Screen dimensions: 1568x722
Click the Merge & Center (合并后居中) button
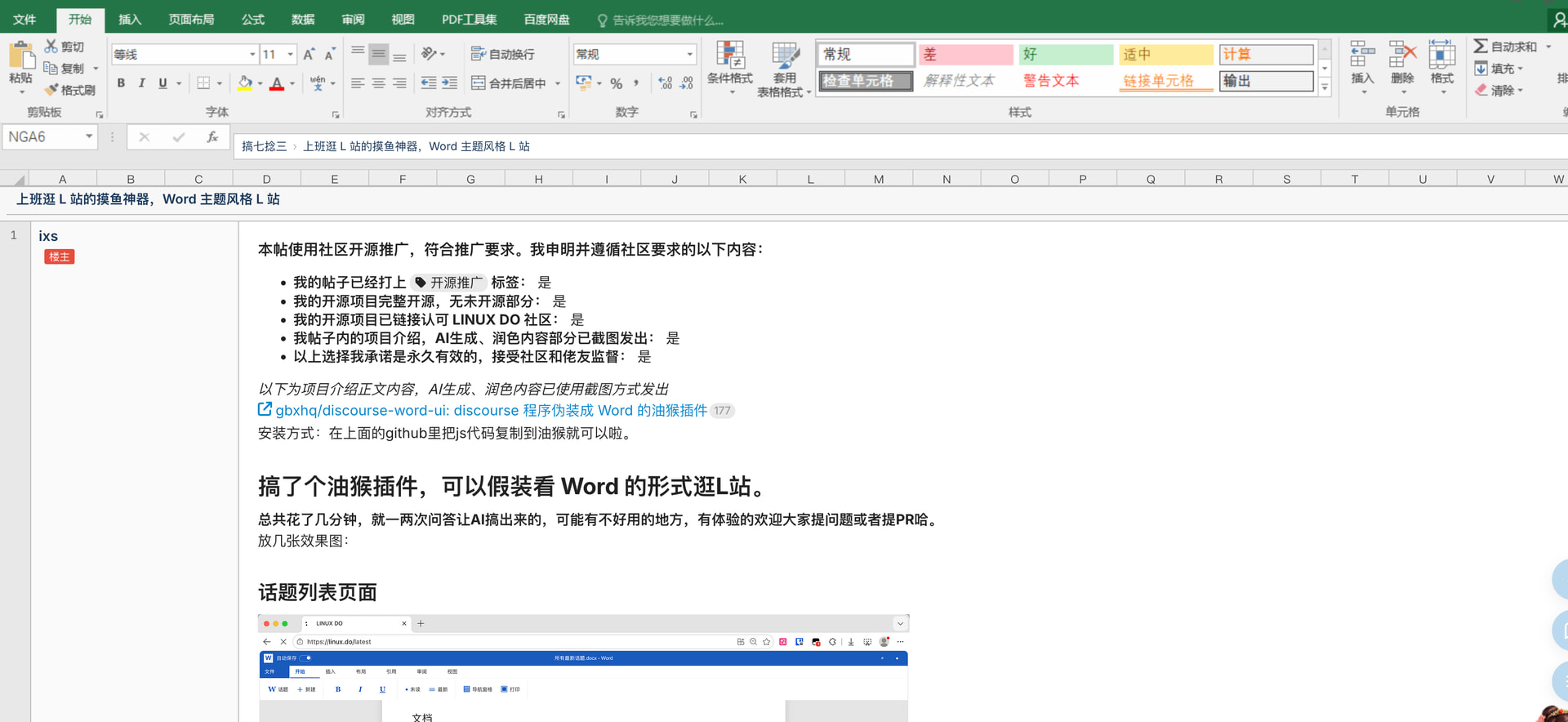coord(509,83)
